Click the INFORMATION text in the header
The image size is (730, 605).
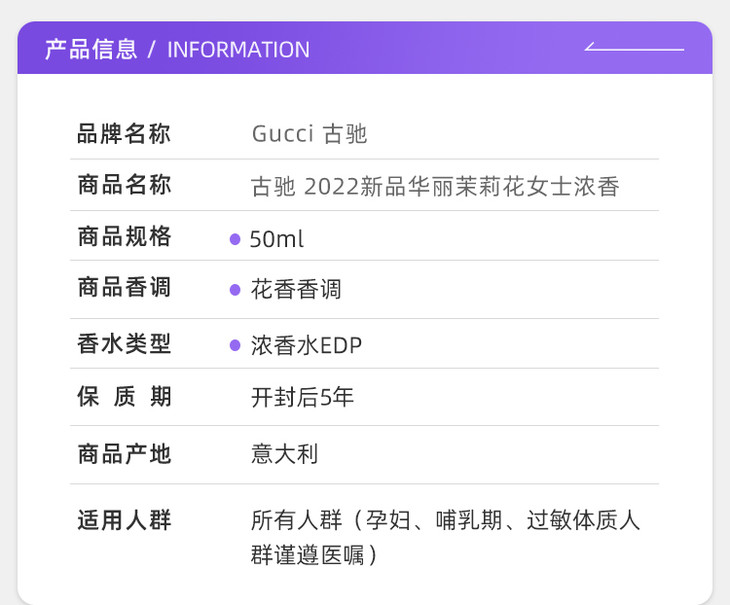[x=238, y=49]
